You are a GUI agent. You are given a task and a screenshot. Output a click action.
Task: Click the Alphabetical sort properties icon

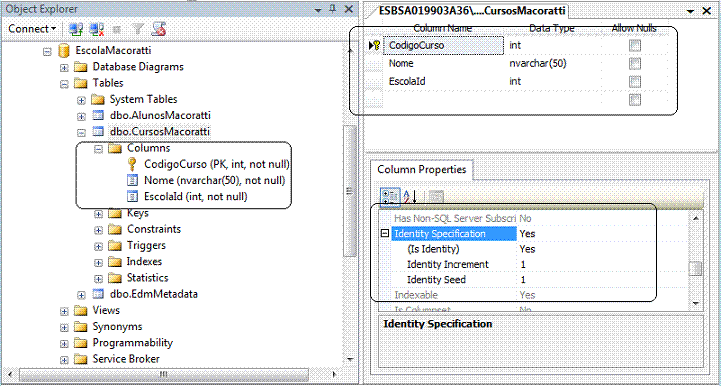(409, 196)
